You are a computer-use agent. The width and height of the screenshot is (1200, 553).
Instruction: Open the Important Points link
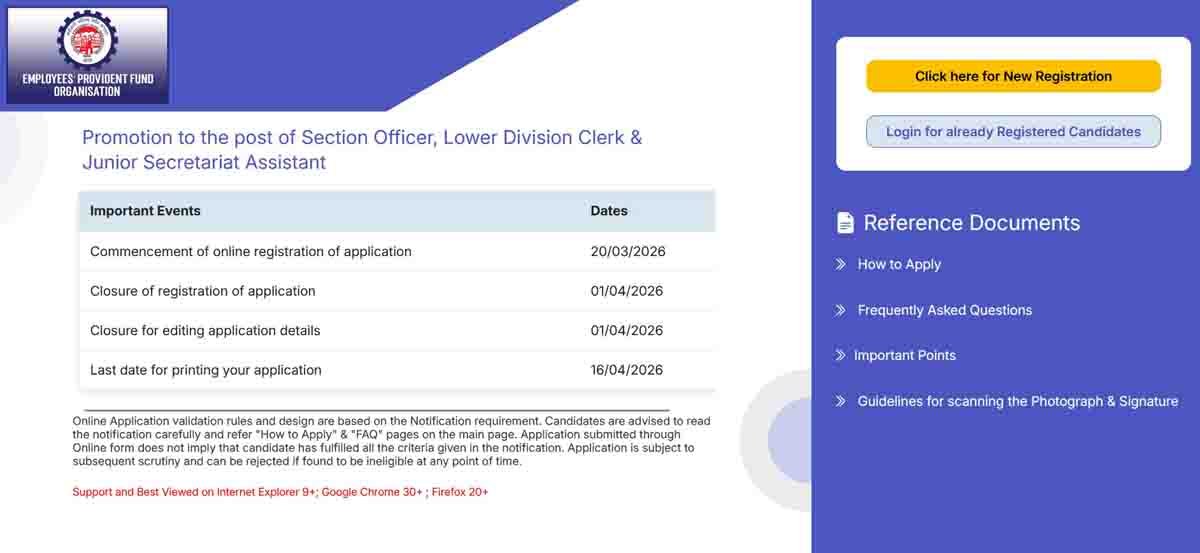[x=904, y=356]
